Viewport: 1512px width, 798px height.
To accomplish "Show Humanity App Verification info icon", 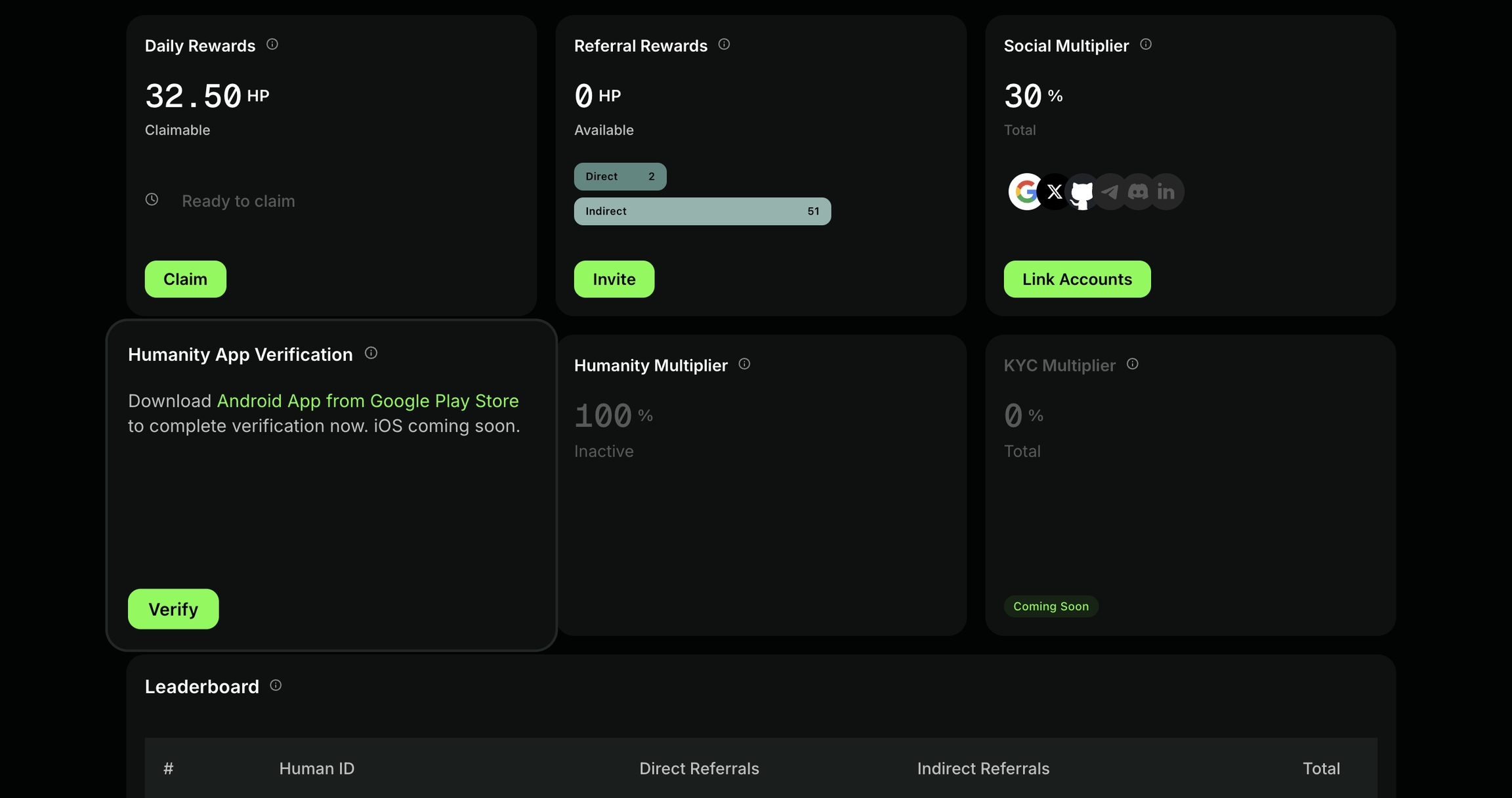I will point(371,354).
